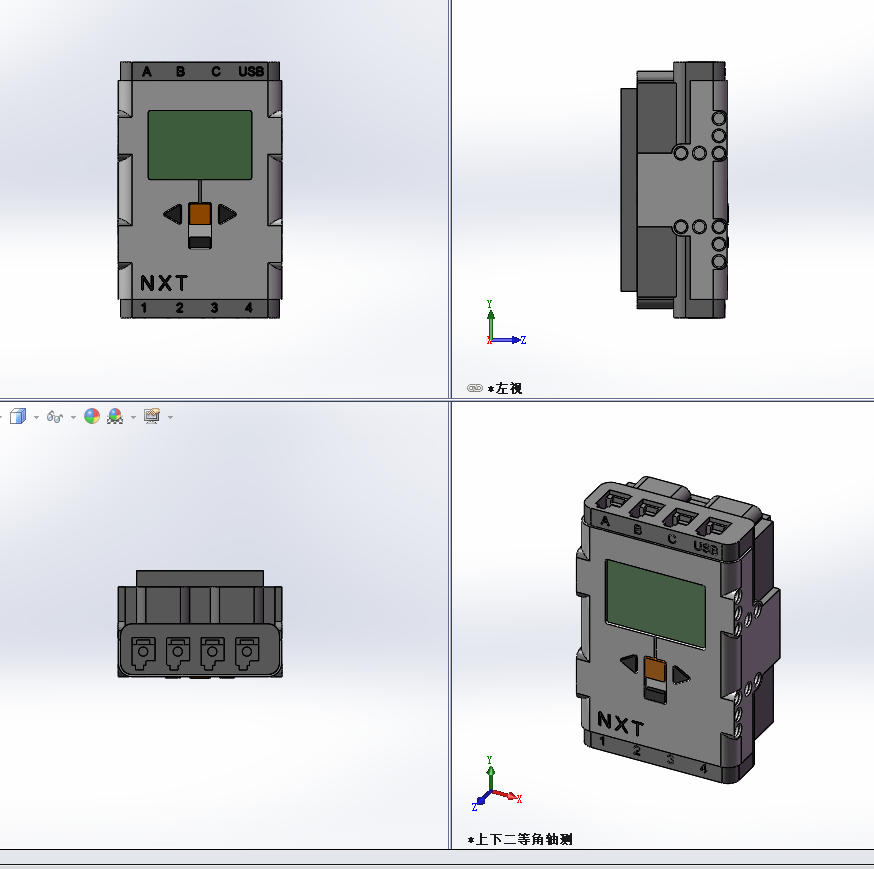Open View Settings monitor icon

pyautogui.click(x=152, y=416)
